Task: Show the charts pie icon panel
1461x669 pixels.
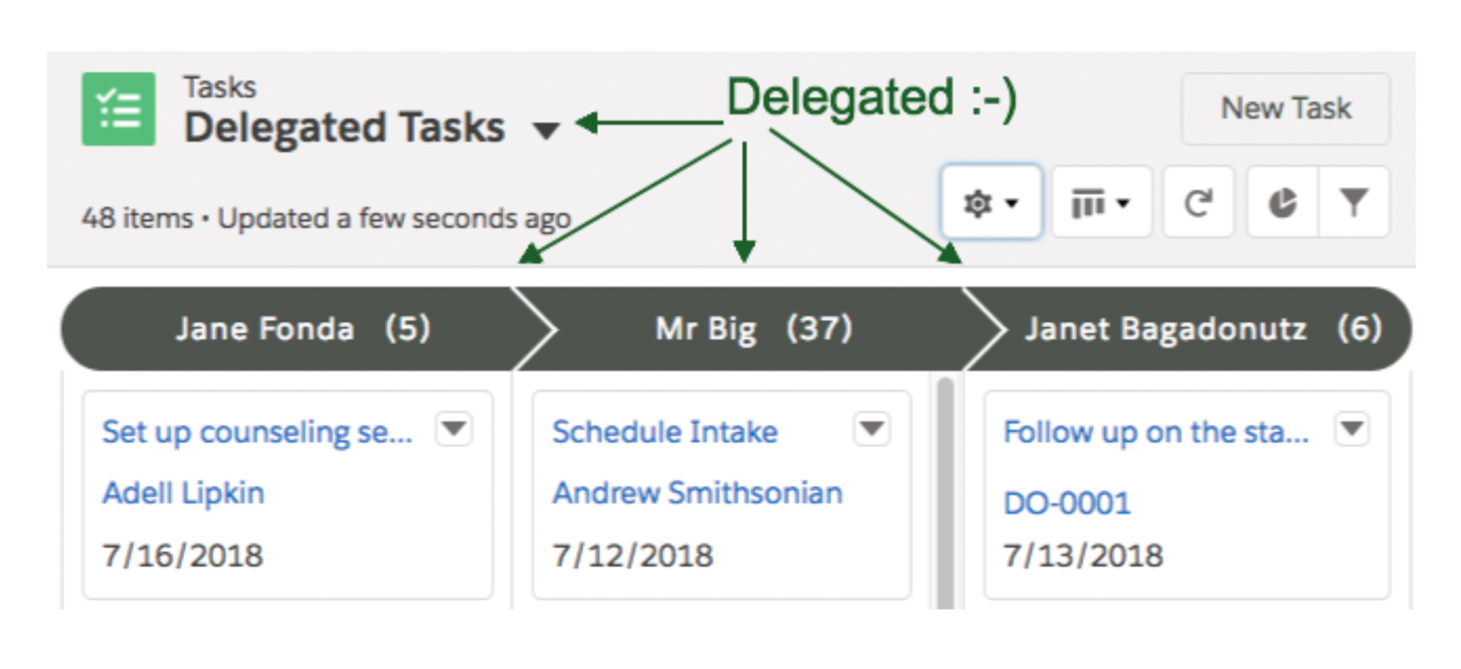Action: pyautogui.click(x=1283, y=203)
